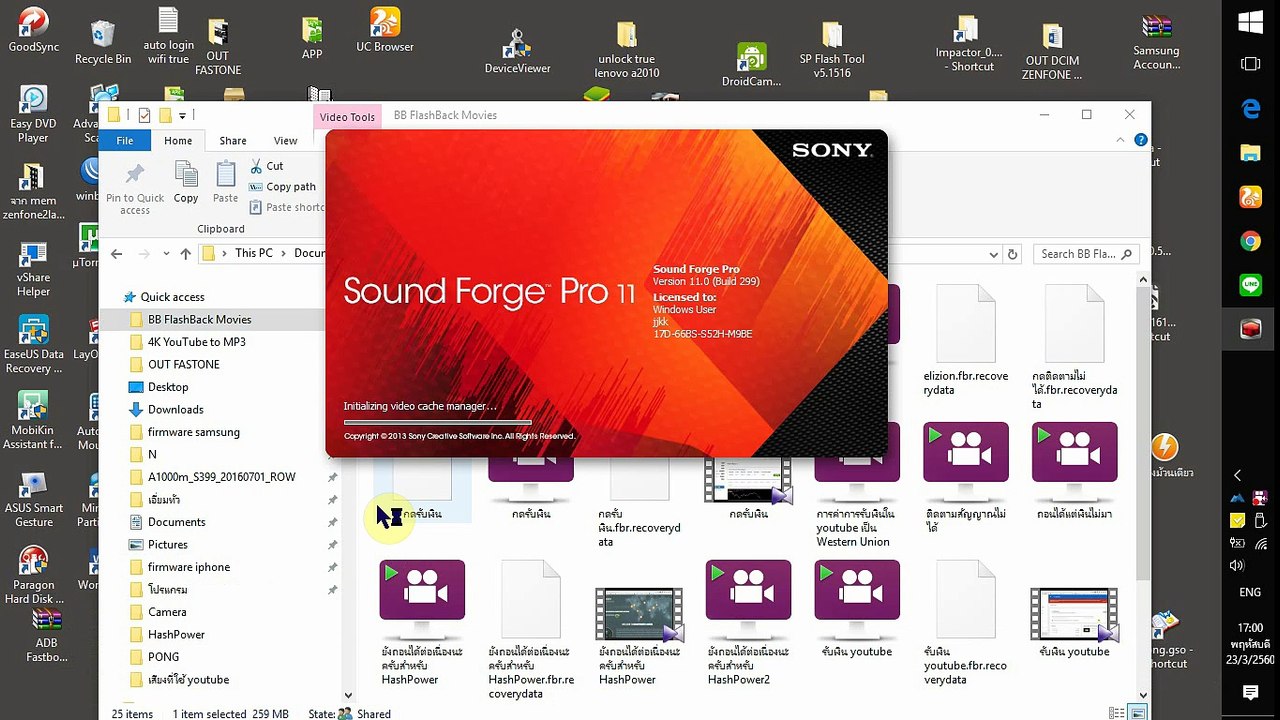Viewport: 1280px width, 720px height.
Task: Switch to the Share ribbon tab
Action: coord(233,141)
